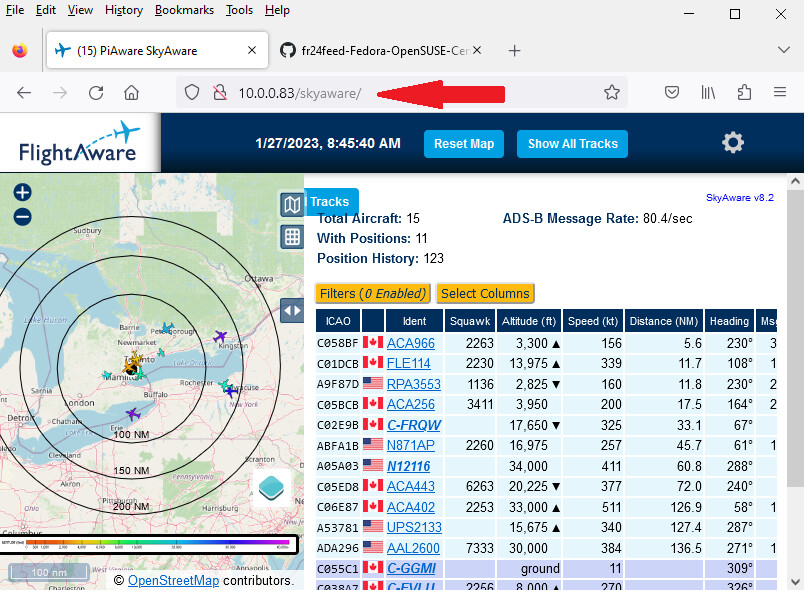The height and width of the screenshot is (594, 808).
Task: Zoom in the map with the plus icon
Action: [22, 193]
